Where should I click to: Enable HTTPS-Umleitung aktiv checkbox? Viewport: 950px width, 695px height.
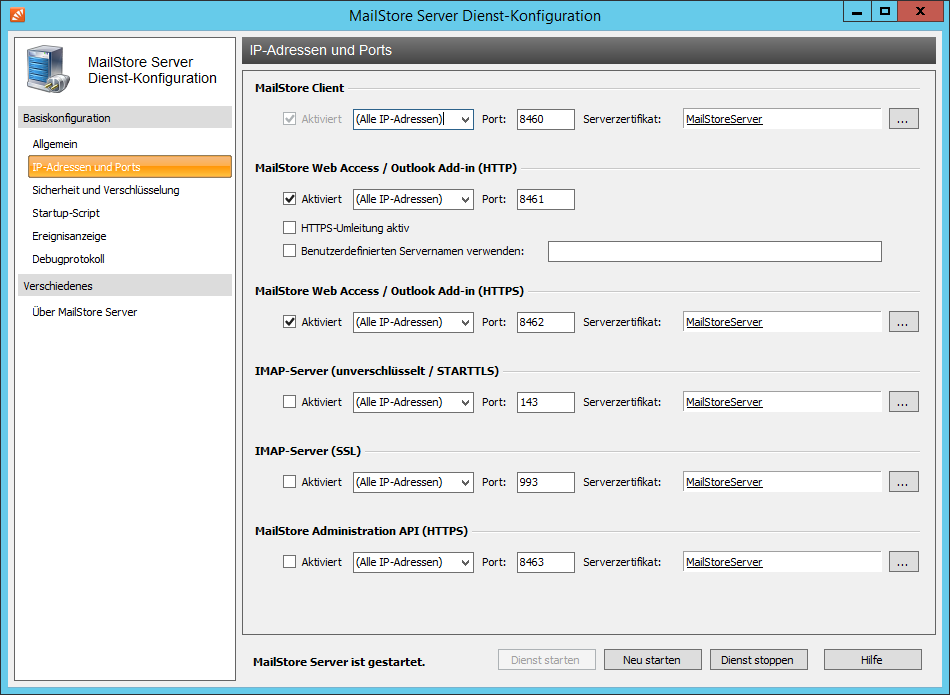click(290, 228)
